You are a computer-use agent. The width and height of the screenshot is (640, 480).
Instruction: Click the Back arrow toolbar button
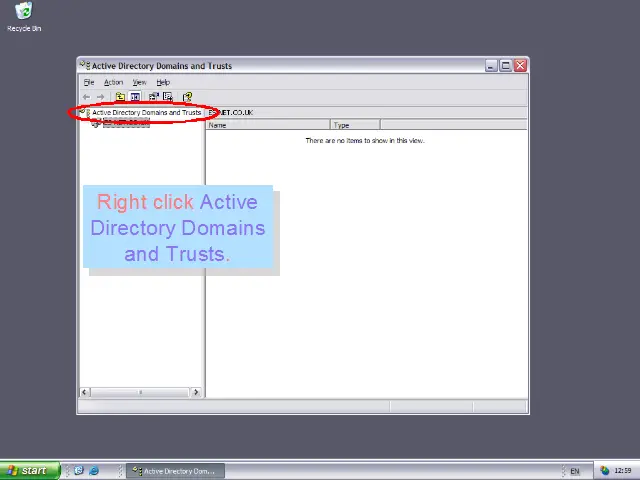[x=87, y=97]
